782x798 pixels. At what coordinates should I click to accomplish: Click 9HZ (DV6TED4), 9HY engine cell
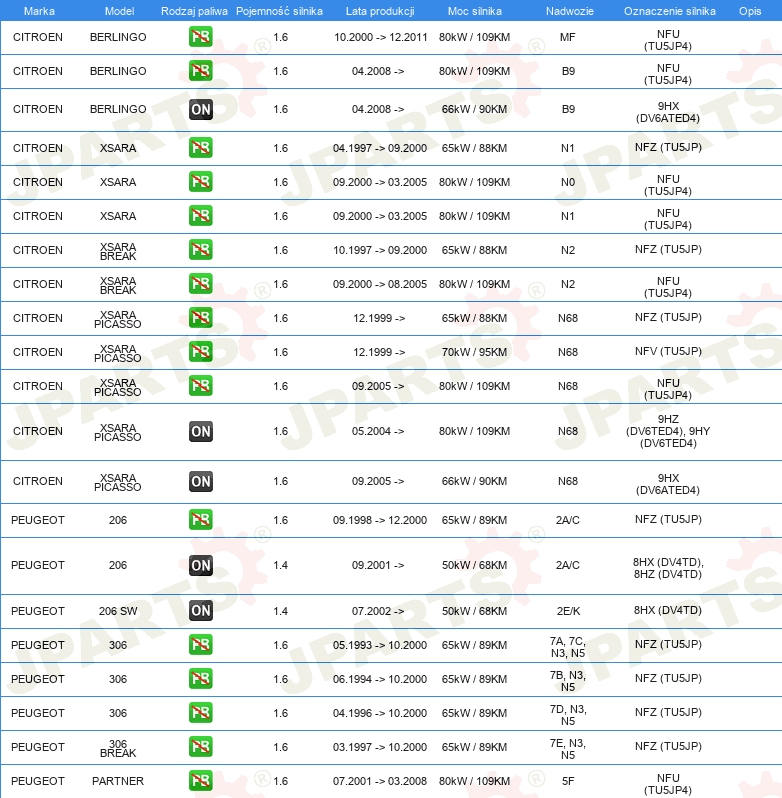point(668,431)
